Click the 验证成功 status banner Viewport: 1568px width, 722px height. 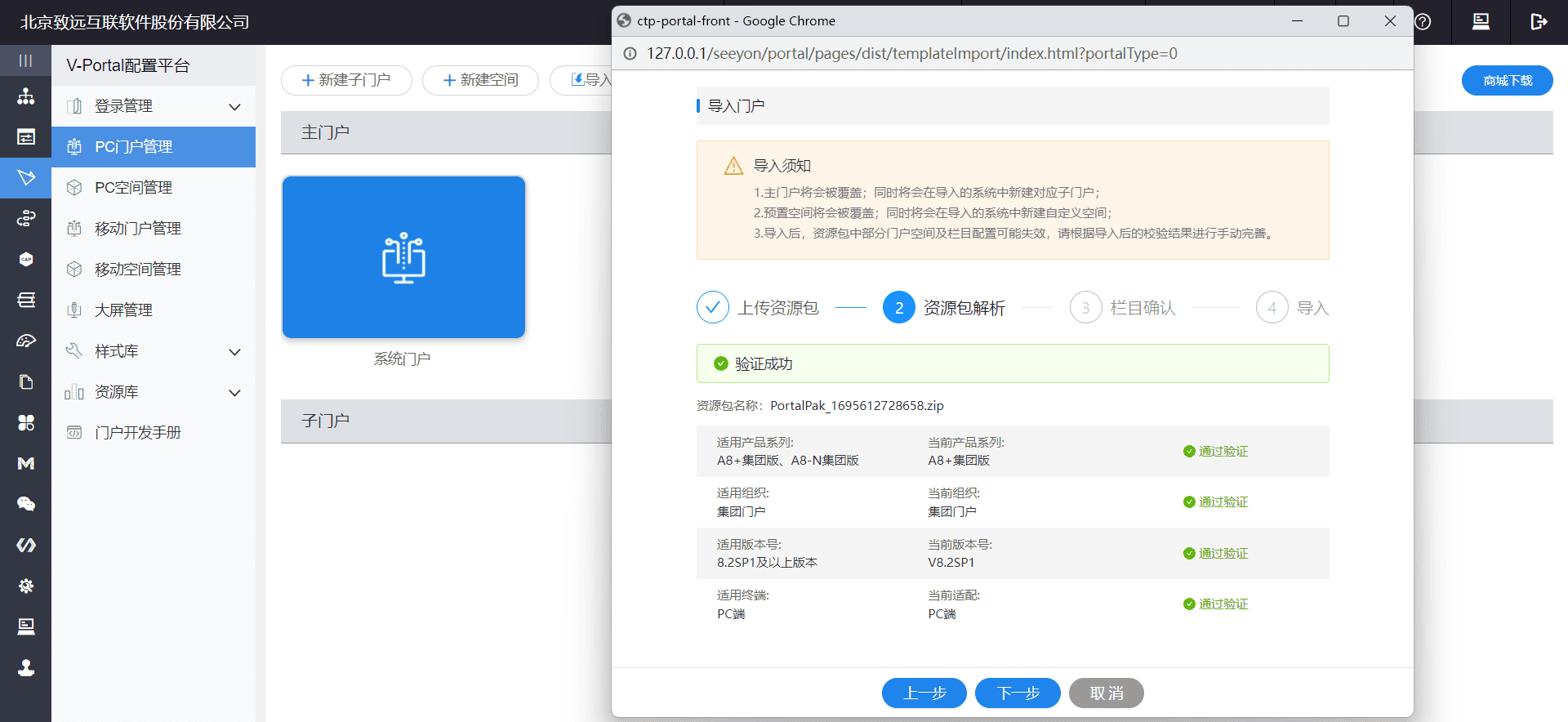click(1013, 363)
